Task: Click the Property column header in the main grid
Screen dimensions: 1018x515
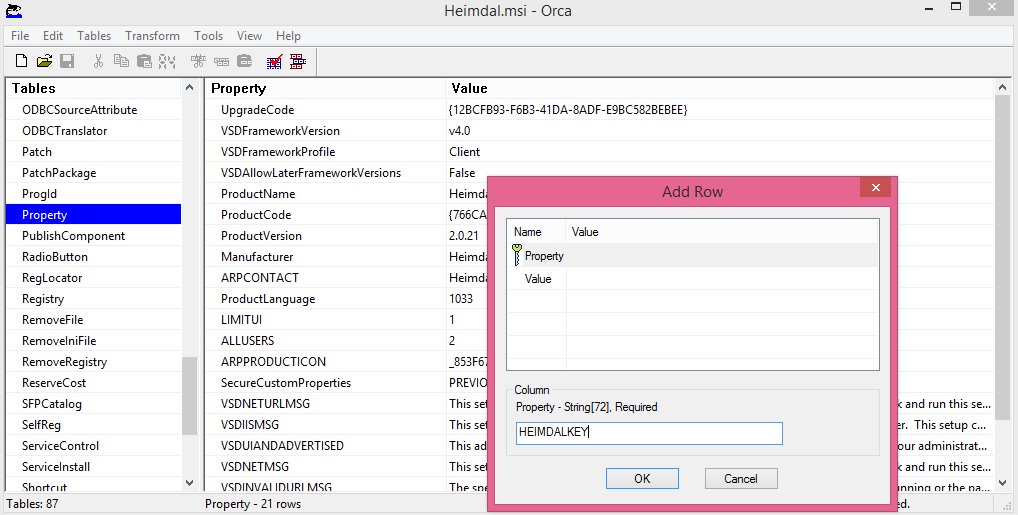Action: pyautogui.click(x=325, y=88)
